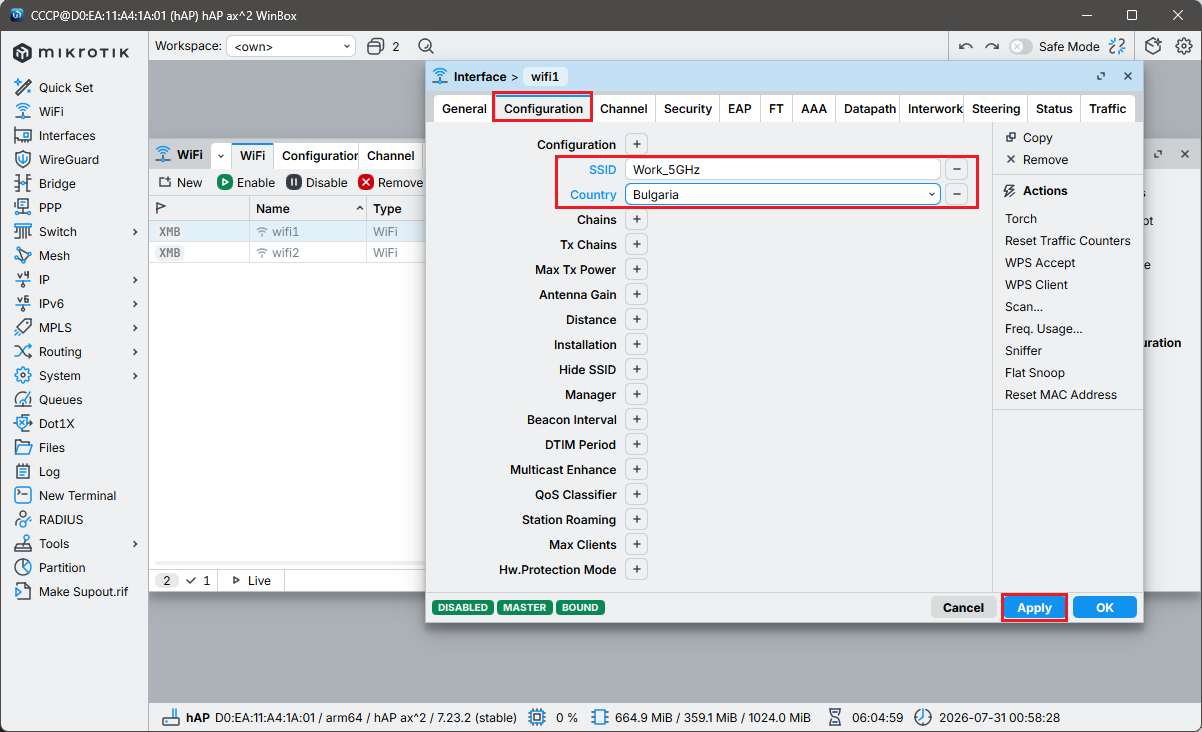Click the undo arrow in top toolbar
Screen dimensions: 1202x732
tap(965, 46)
